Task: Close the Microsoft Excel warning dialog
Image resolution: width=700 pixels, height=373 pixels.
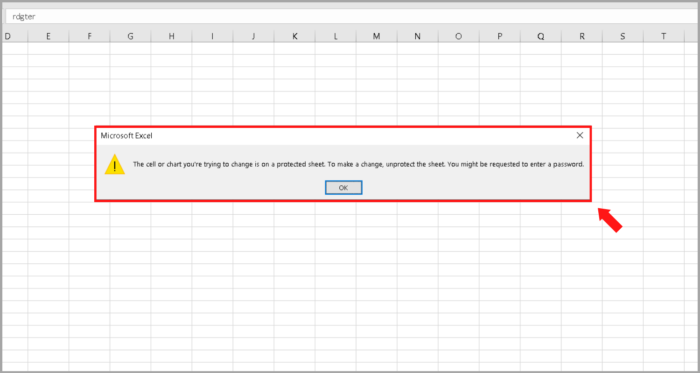Action: [579, 135]
